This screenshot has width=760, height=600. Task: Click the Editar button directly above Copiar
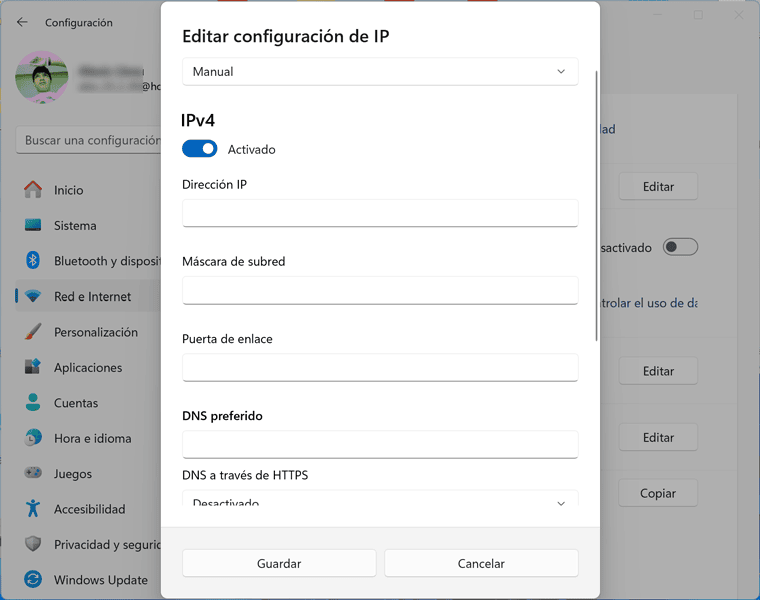point(658,437)
